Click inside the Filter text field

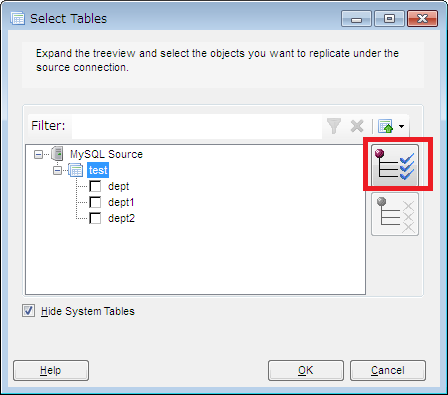pyautogui.click(x=197, y=126)
